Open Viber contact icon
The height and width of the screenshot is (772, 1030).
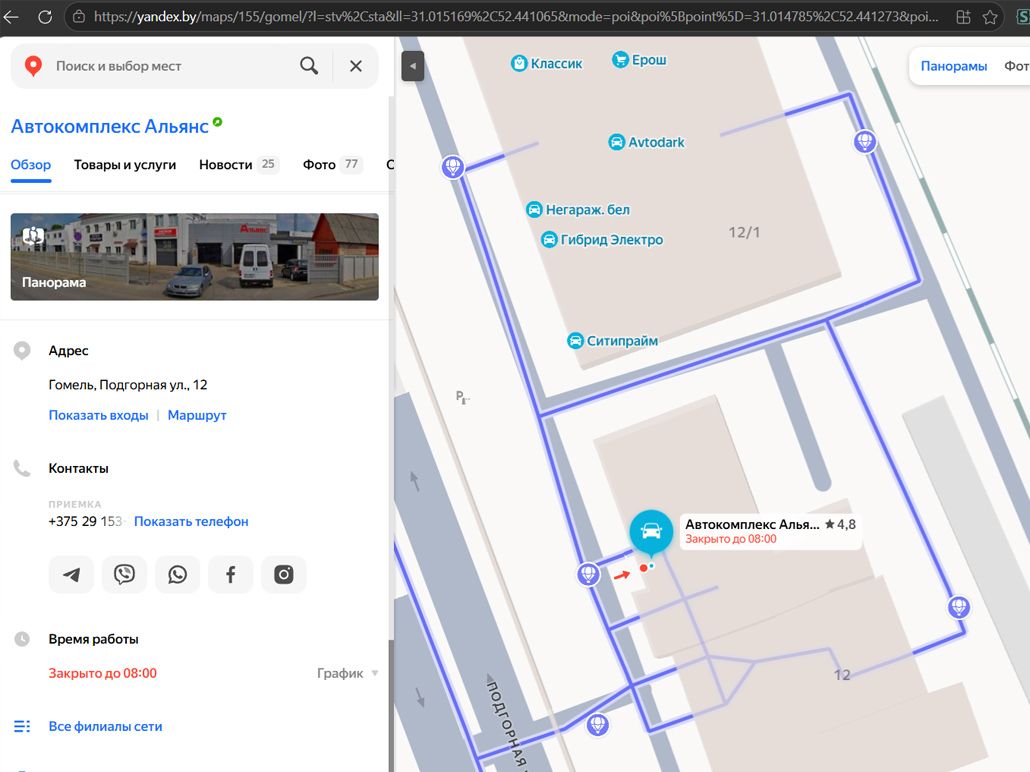[124, 575]
